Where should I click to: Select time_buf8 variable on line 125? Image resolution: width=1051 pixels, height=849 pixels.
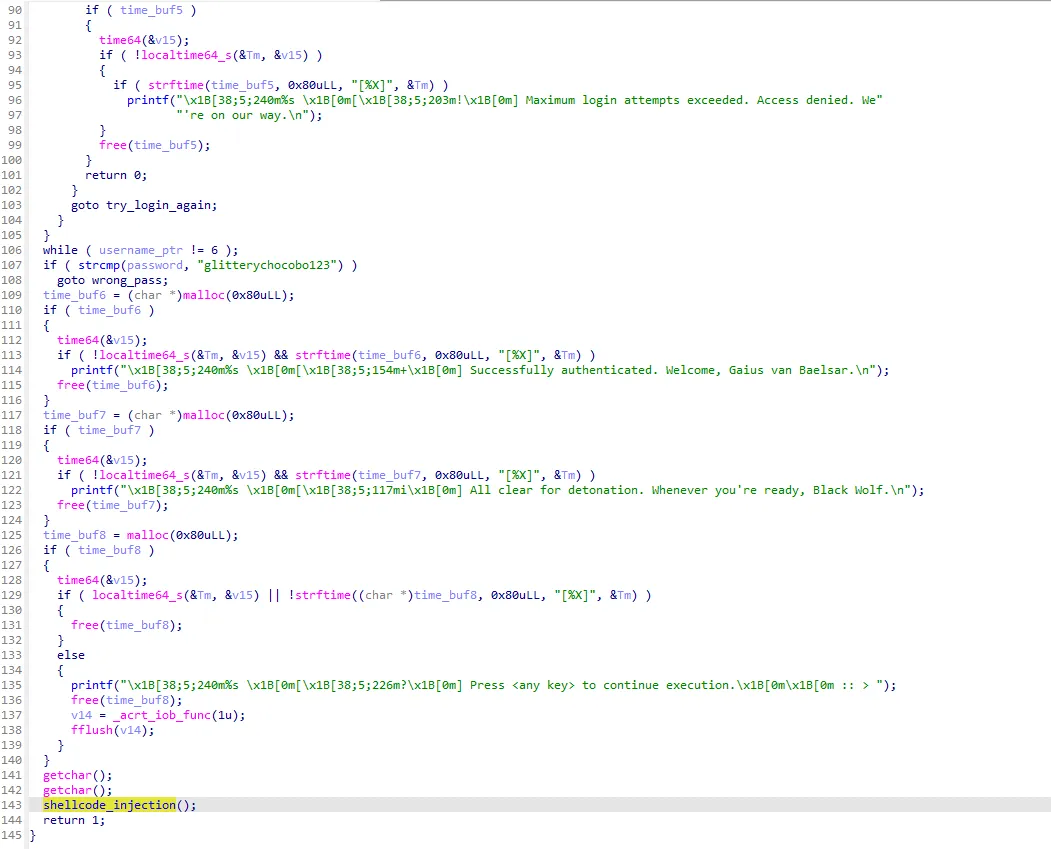tap(70, 535)
